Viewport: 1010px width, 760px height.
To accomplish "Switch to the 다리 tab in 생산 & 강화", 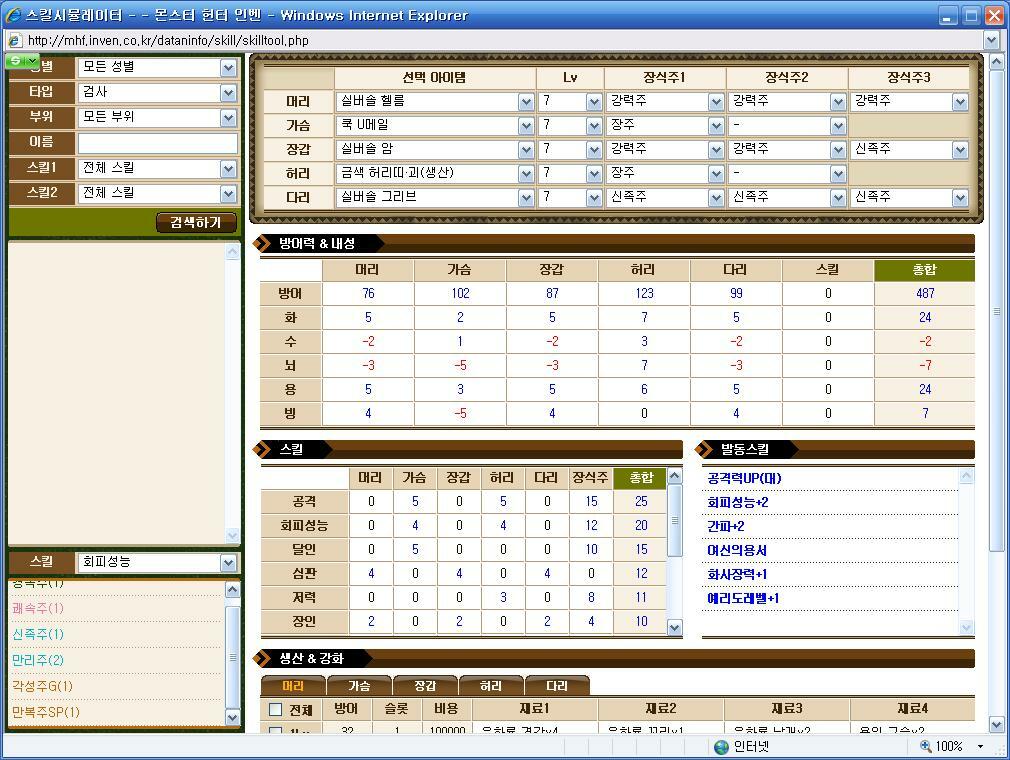I will point(557,685).
